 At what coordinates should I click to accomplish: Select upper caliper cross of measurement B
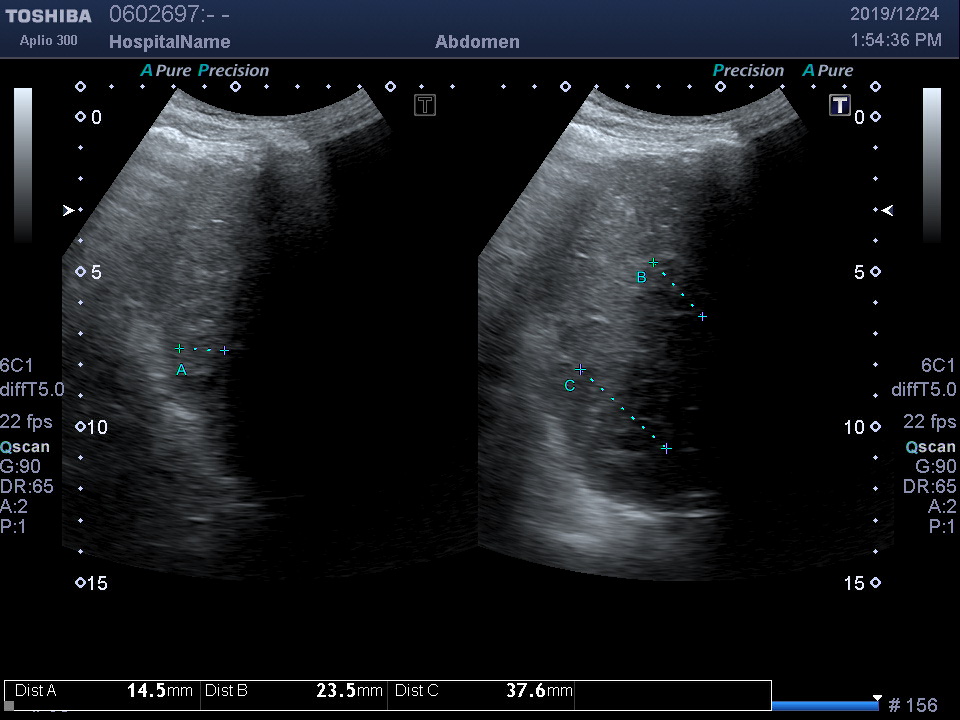[x=653, y=263]
